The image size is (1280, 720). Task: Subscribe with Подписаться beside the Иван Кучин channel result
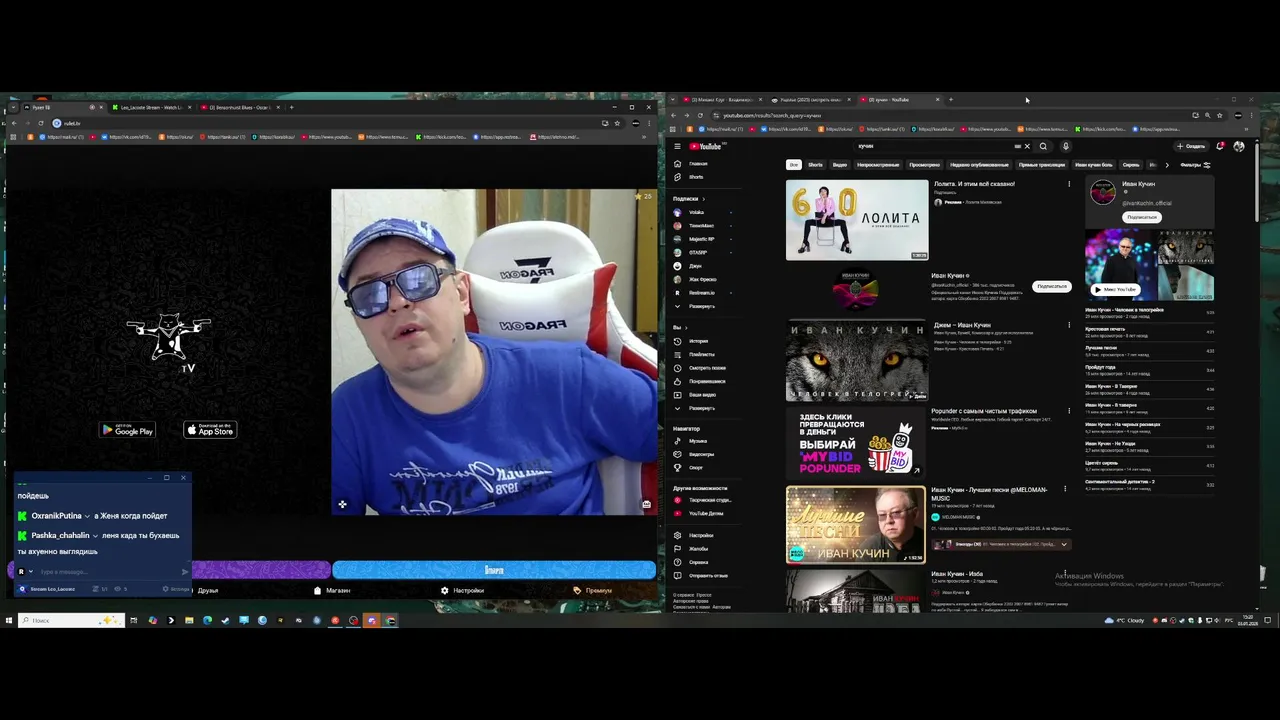(1051, 286)
